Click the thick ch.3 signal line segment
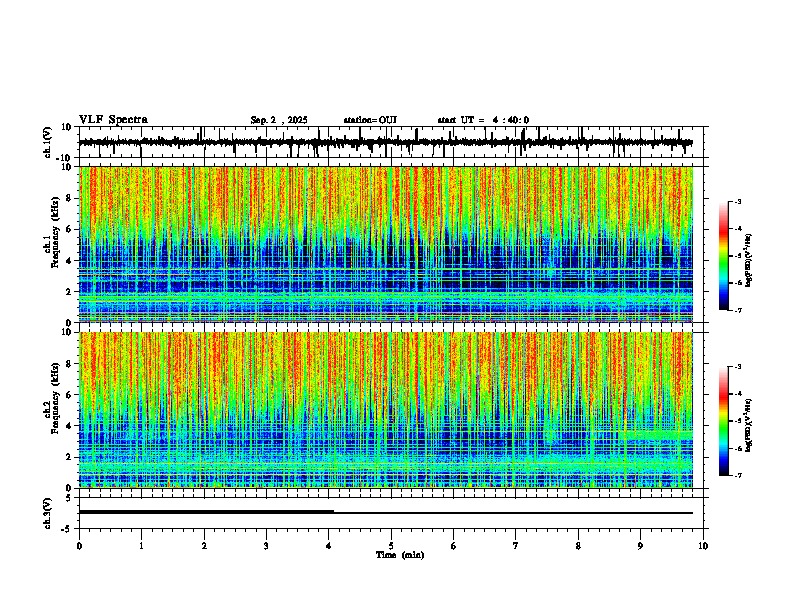 206,512
